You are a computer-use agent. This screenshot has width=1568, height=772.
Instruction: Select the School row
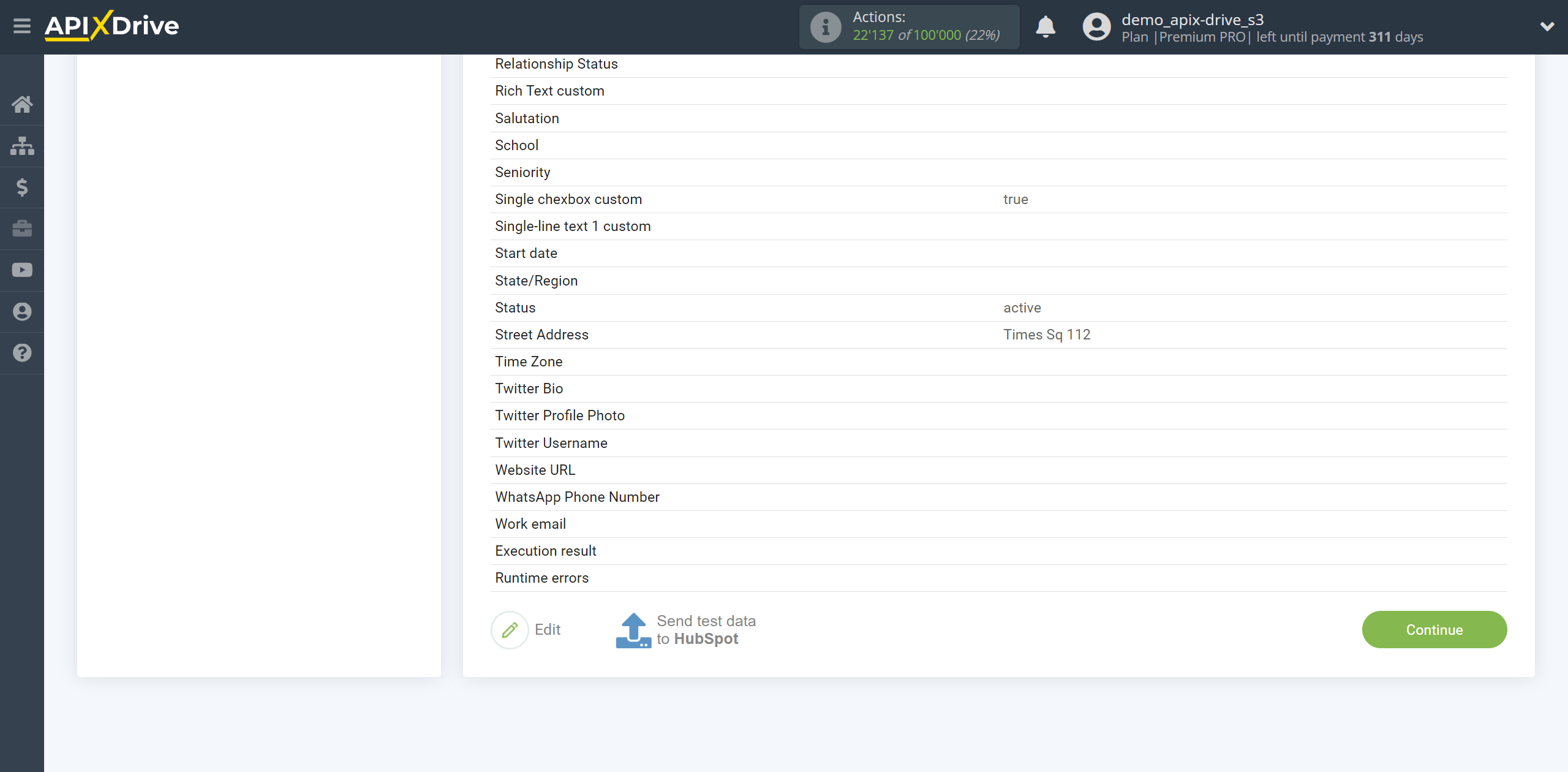coord(999,145)
